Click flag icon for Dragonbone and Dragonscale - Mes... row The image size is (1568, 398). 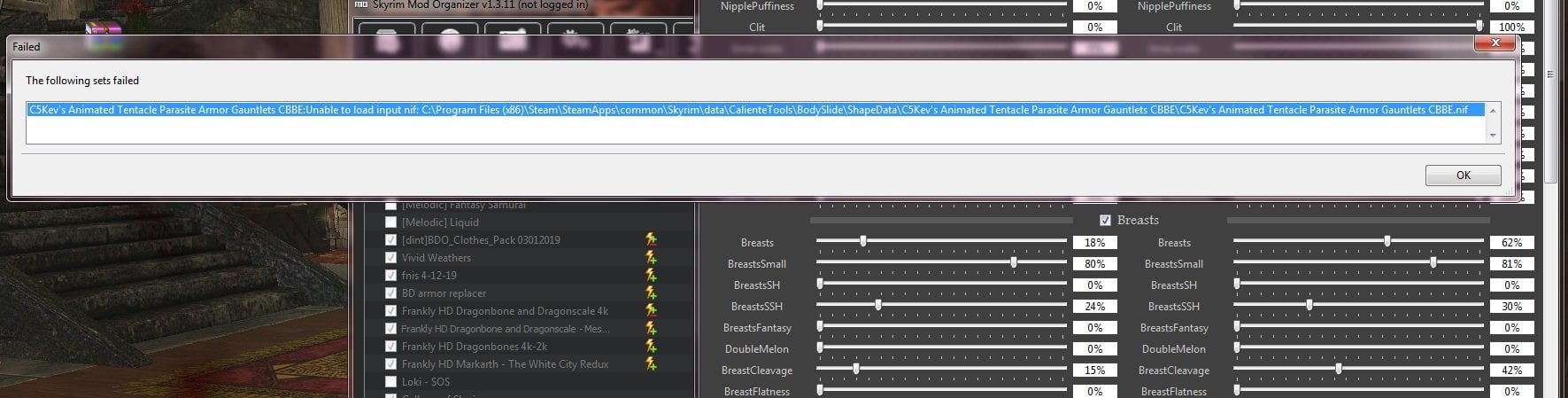pyautogui.click(x=651, y=328)
